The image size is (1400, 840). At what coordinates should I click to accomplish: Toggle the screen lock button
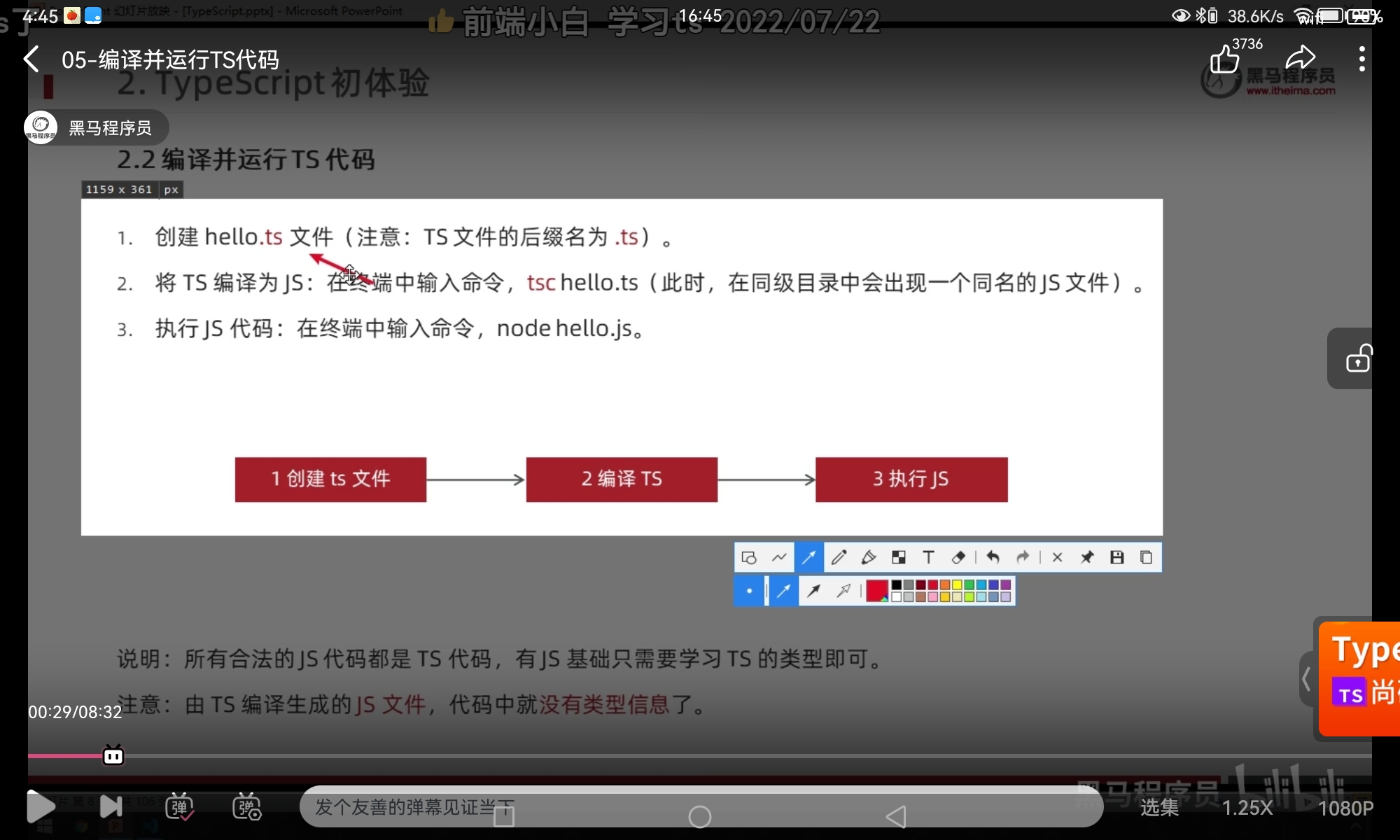click(x=1357, y=358)
